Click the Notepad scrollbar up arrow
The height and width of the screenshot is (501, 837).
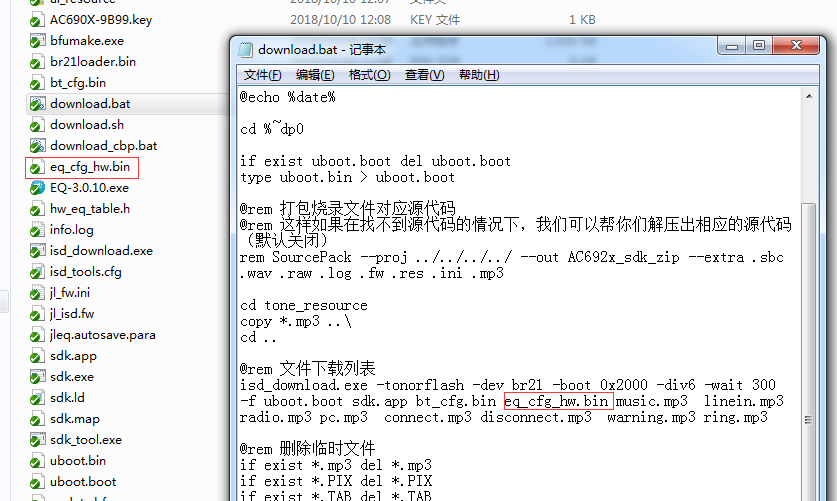[x=809, y=97]
